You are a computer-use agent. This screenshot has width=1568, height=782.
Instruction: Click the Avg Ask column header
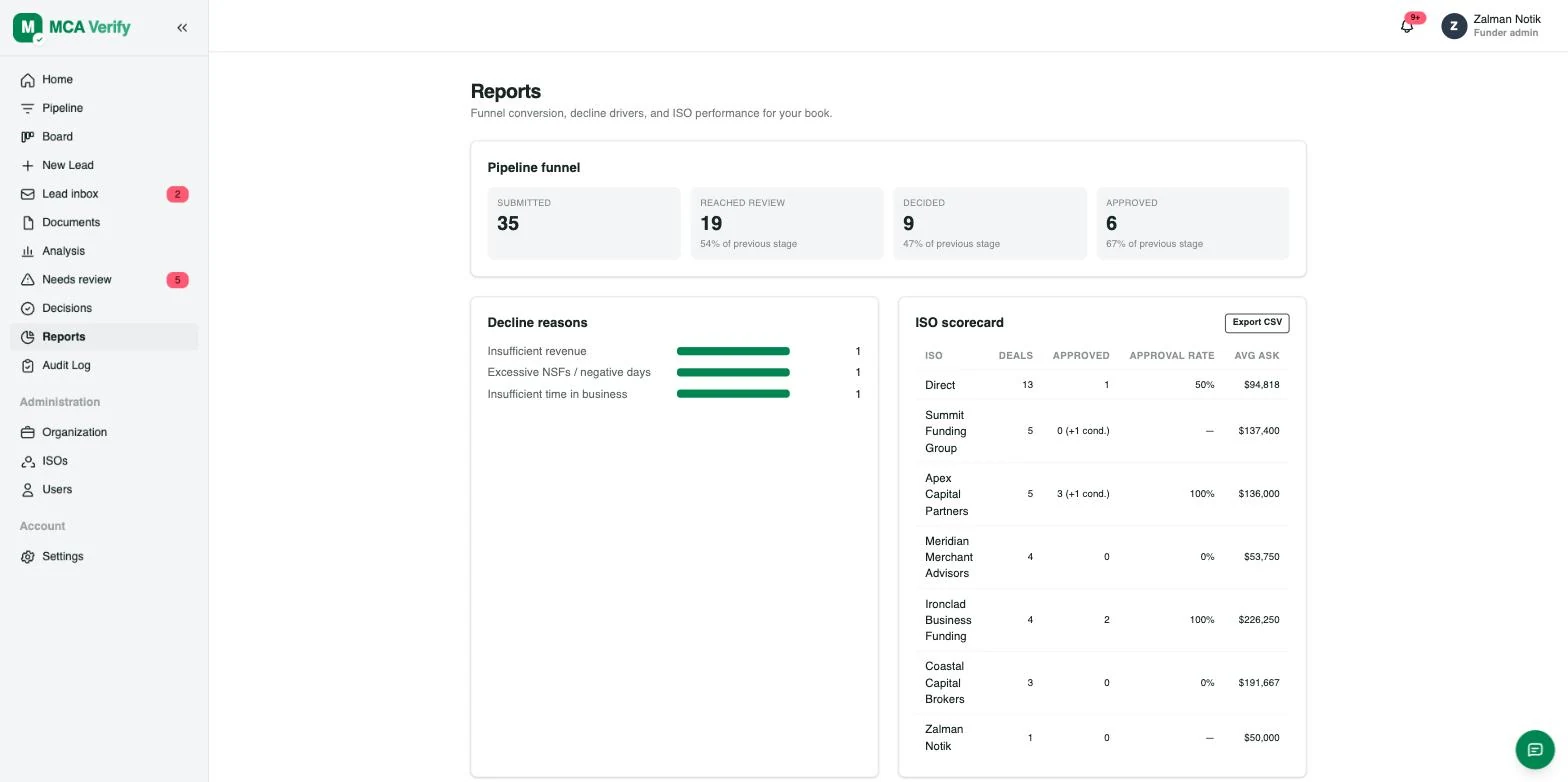tap(1257, 356)
